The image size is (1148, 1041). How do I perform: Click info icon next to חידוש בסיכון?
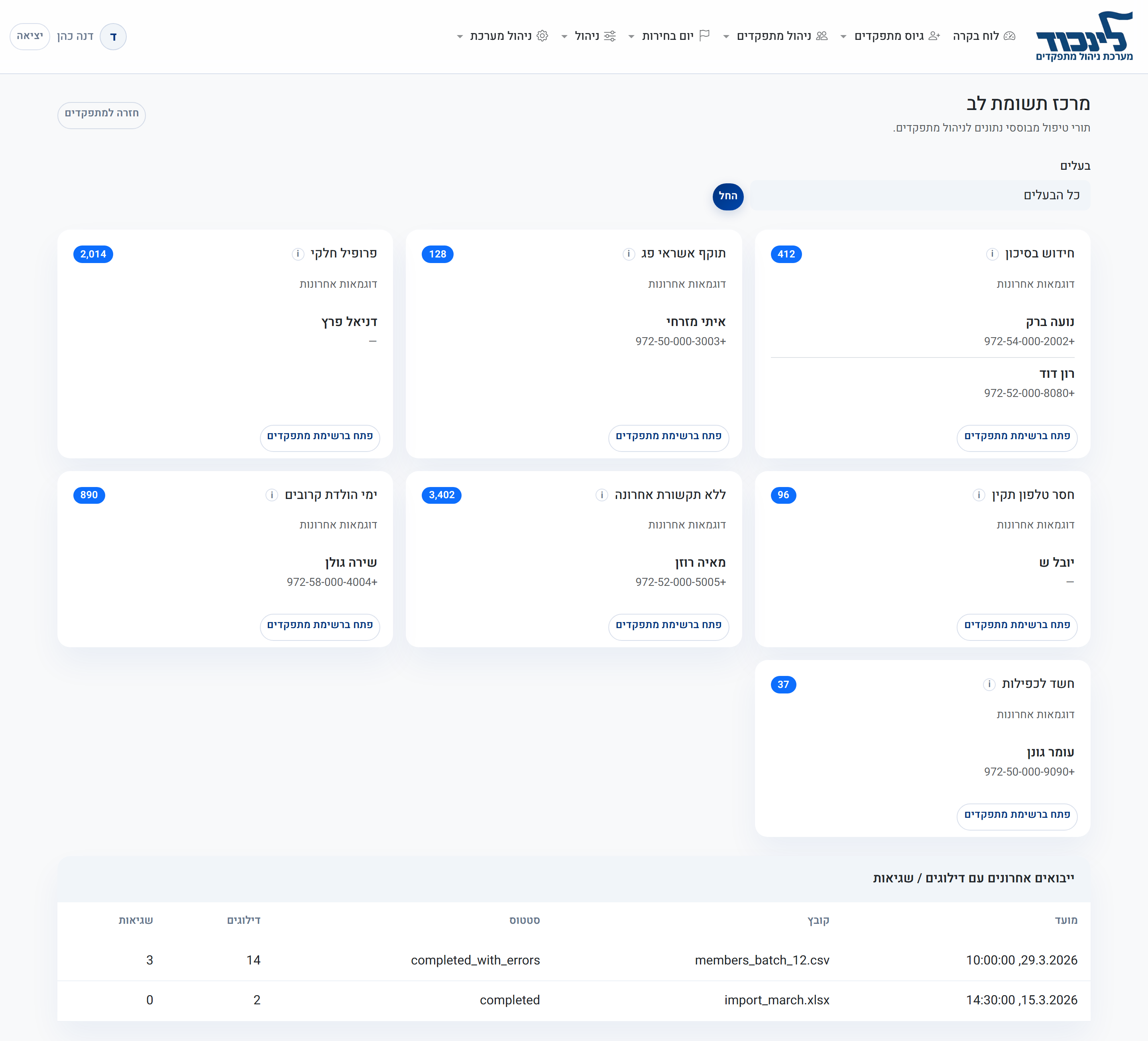[x=992, y=254]
